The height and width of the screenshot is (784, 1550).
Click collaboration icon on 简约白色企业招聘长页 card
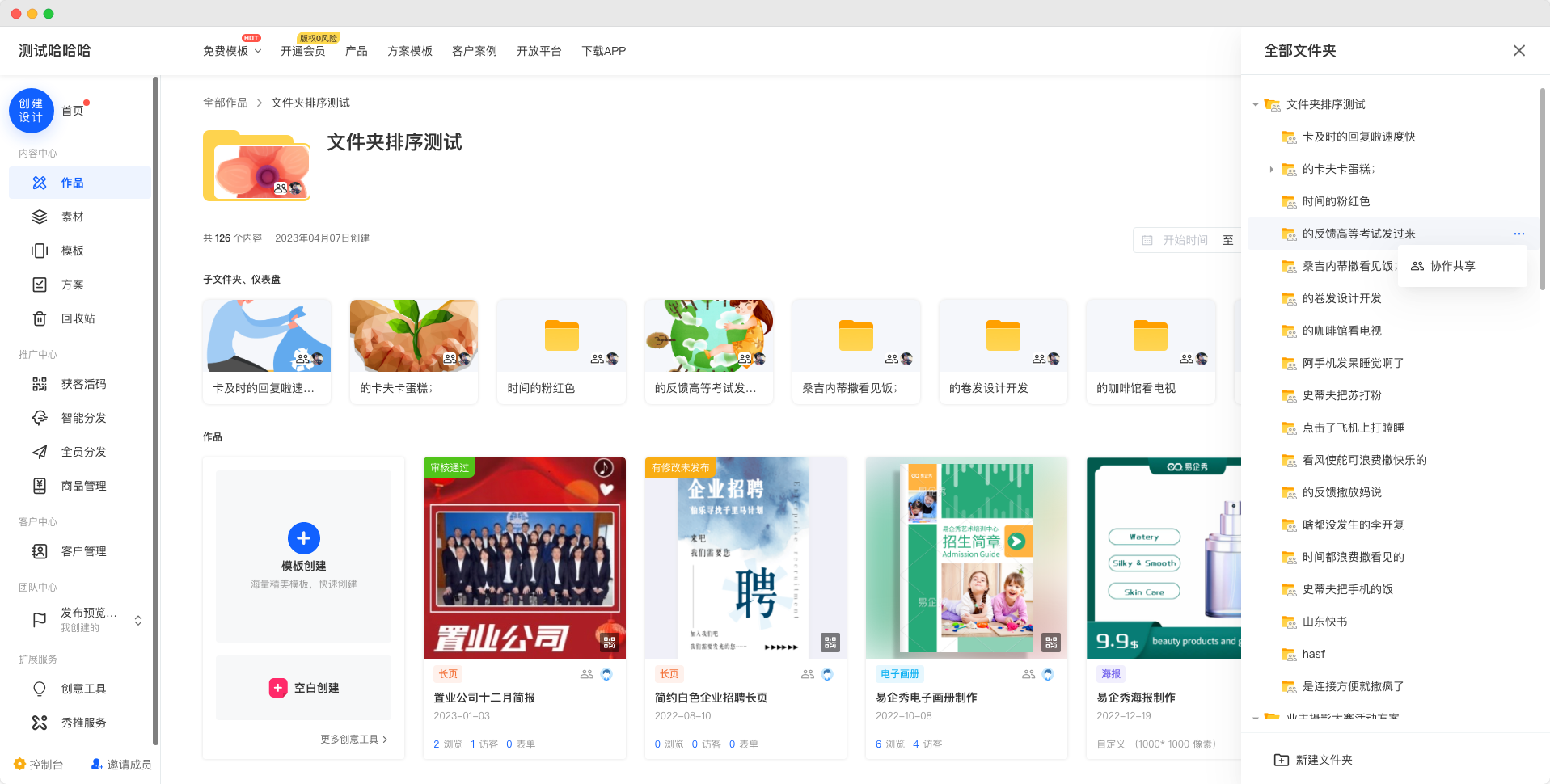tap(808, 674)
